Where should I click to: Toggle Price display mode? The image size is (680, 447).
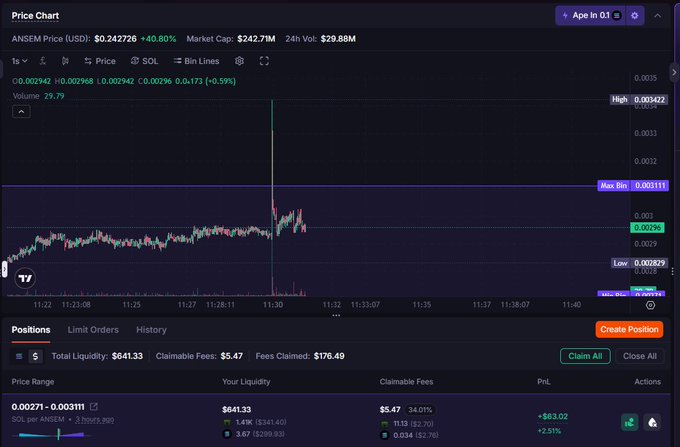point(100,61)
